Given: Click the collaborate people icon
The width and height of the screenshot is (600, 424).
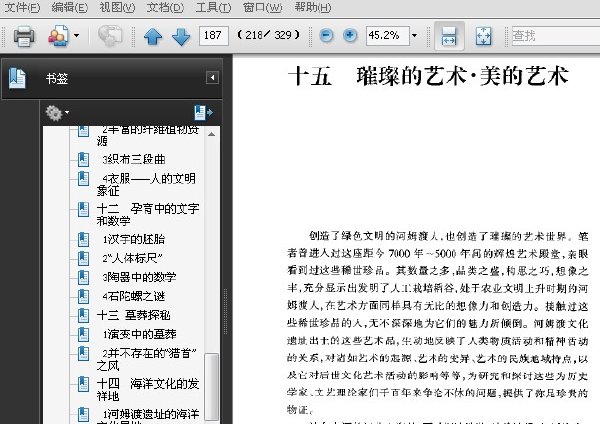Looking at the screenshot, I should (58, 36).
